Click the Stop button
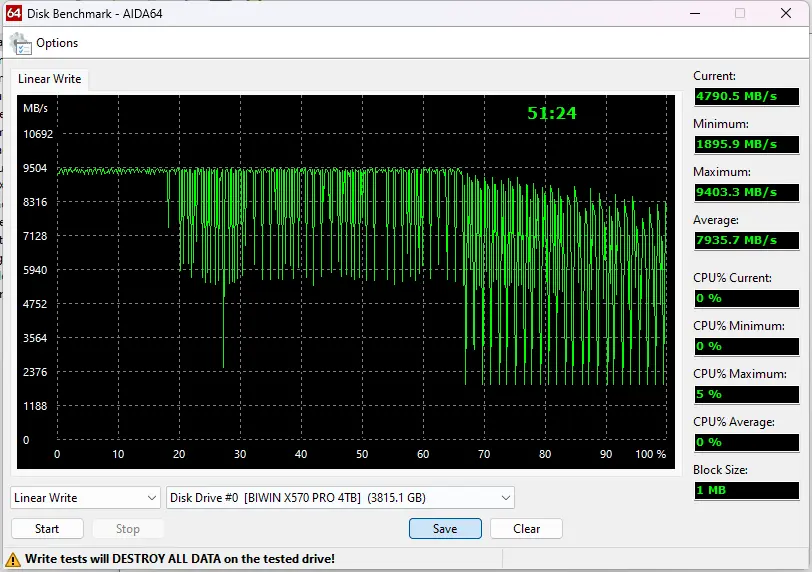The height and width of the screenshot is (572, 812). [128, 529]
